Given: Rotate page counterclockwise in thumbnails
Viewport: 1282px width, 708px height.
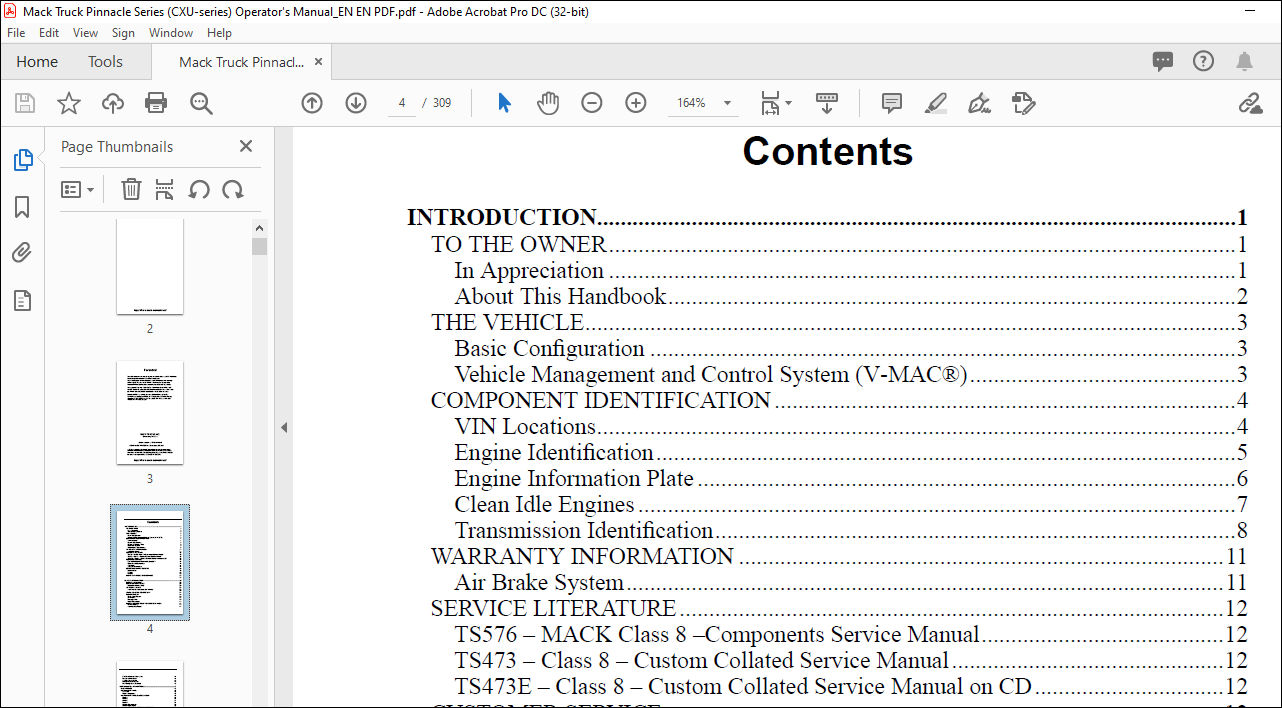Looking at the screenshot, I should pos(199,189).
